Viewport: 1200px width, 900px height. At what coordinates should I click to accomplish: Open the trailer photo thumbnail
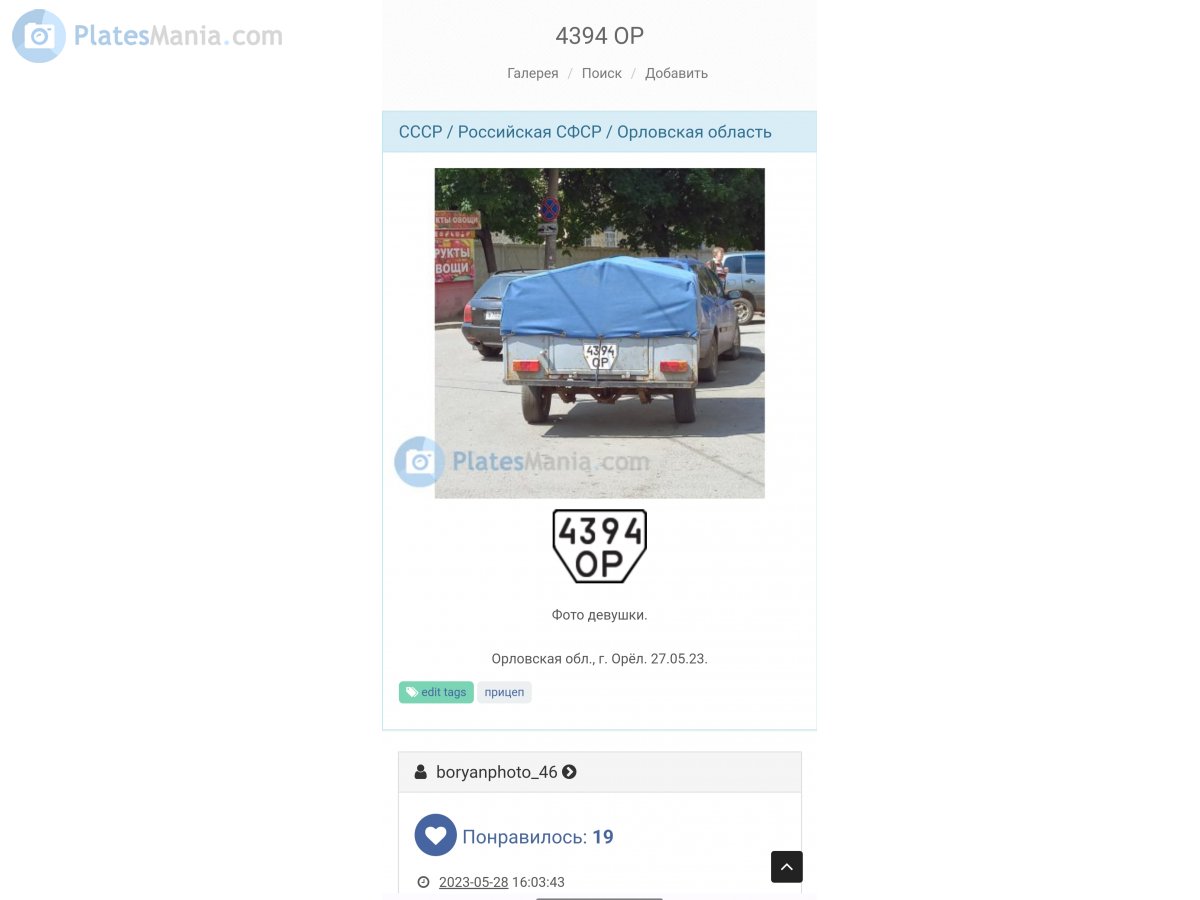point(600,333)
